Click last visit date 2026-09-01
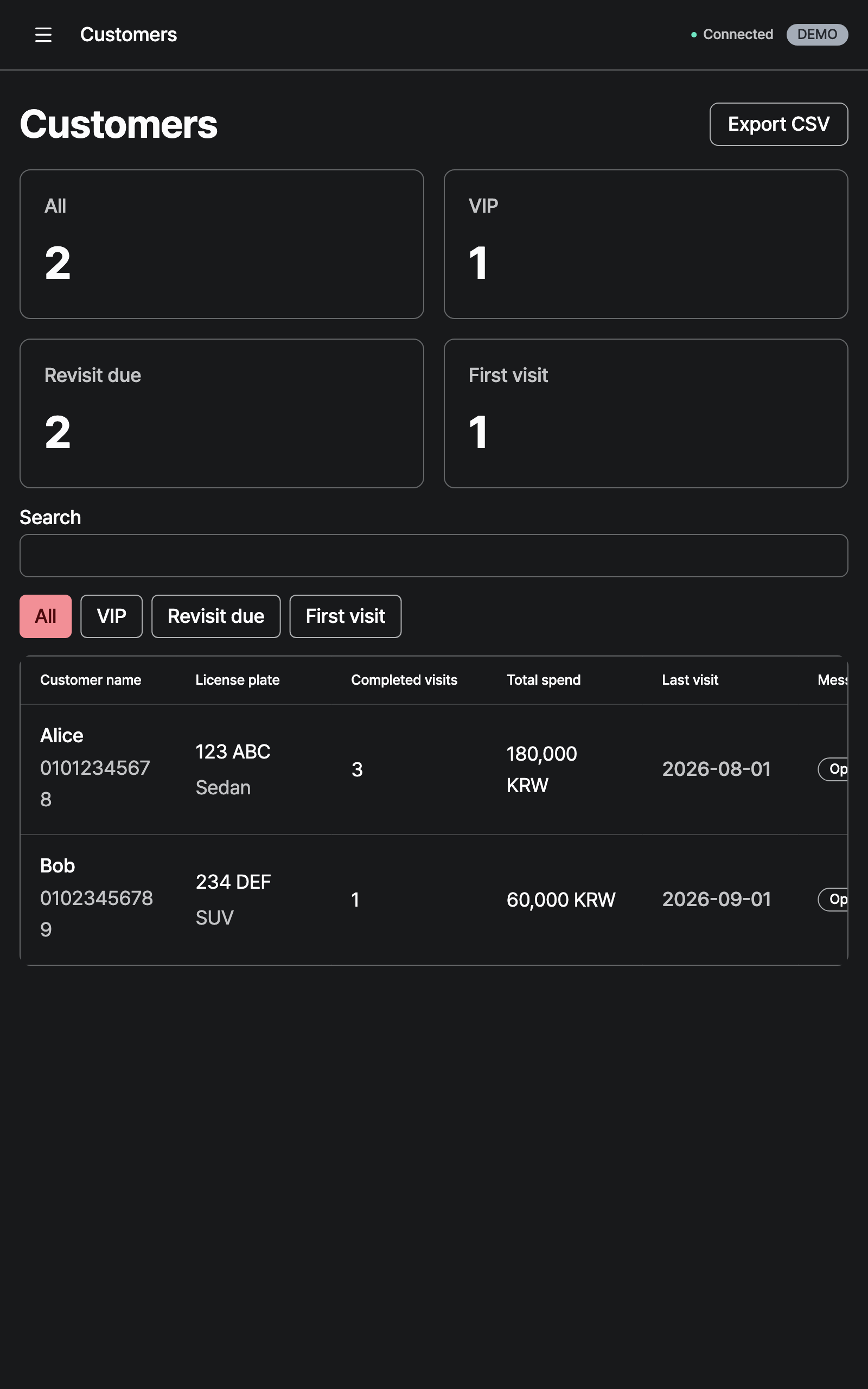Image resolution: width=868 pixels, height=1389 pixels. 717,900
